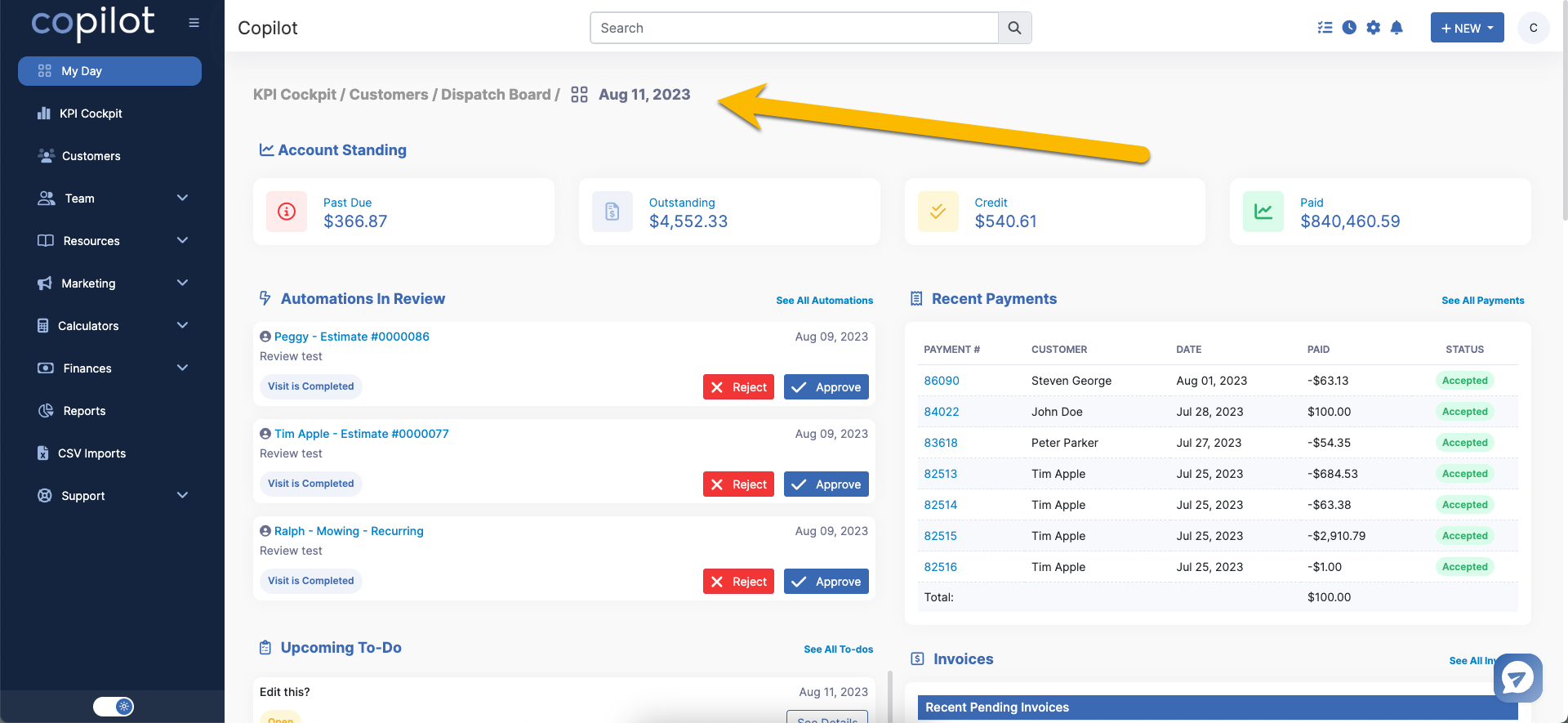Collapse sidebar with hamburger menu icon

pyautogui.click(x=194, y=23)
